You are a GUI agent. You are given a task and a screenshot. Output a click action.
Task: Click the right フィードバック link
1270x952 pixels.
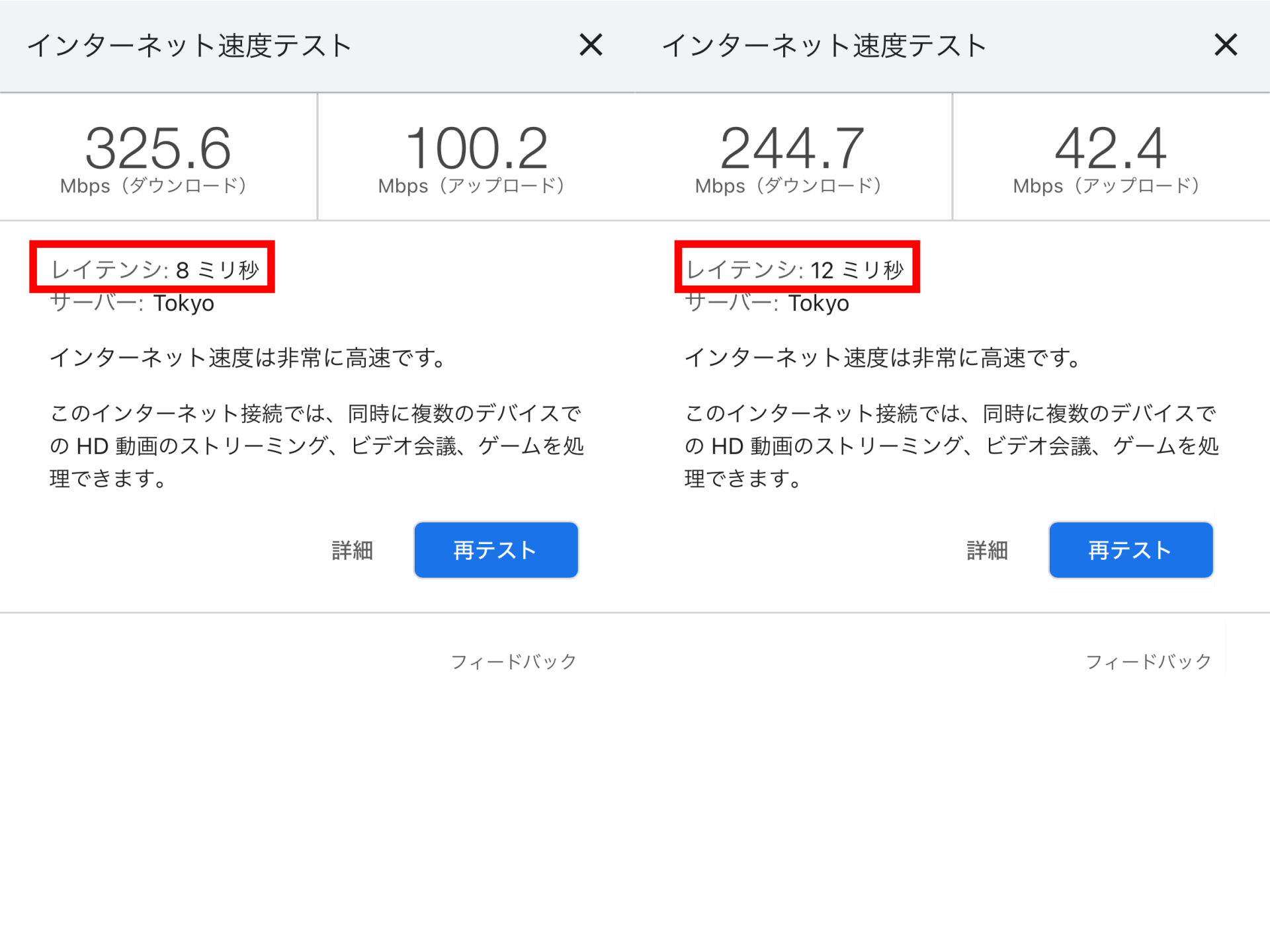(x=1148, y=661)
